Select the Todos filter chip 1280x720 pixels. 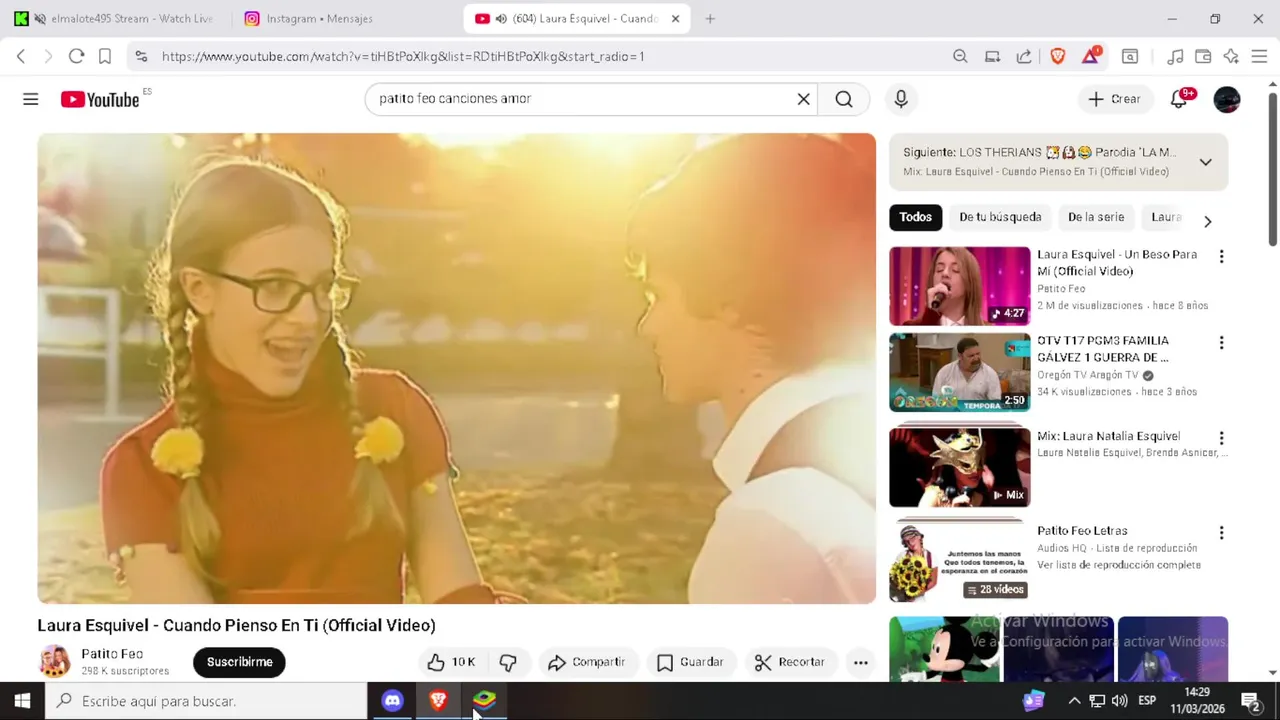click(915, 217)
